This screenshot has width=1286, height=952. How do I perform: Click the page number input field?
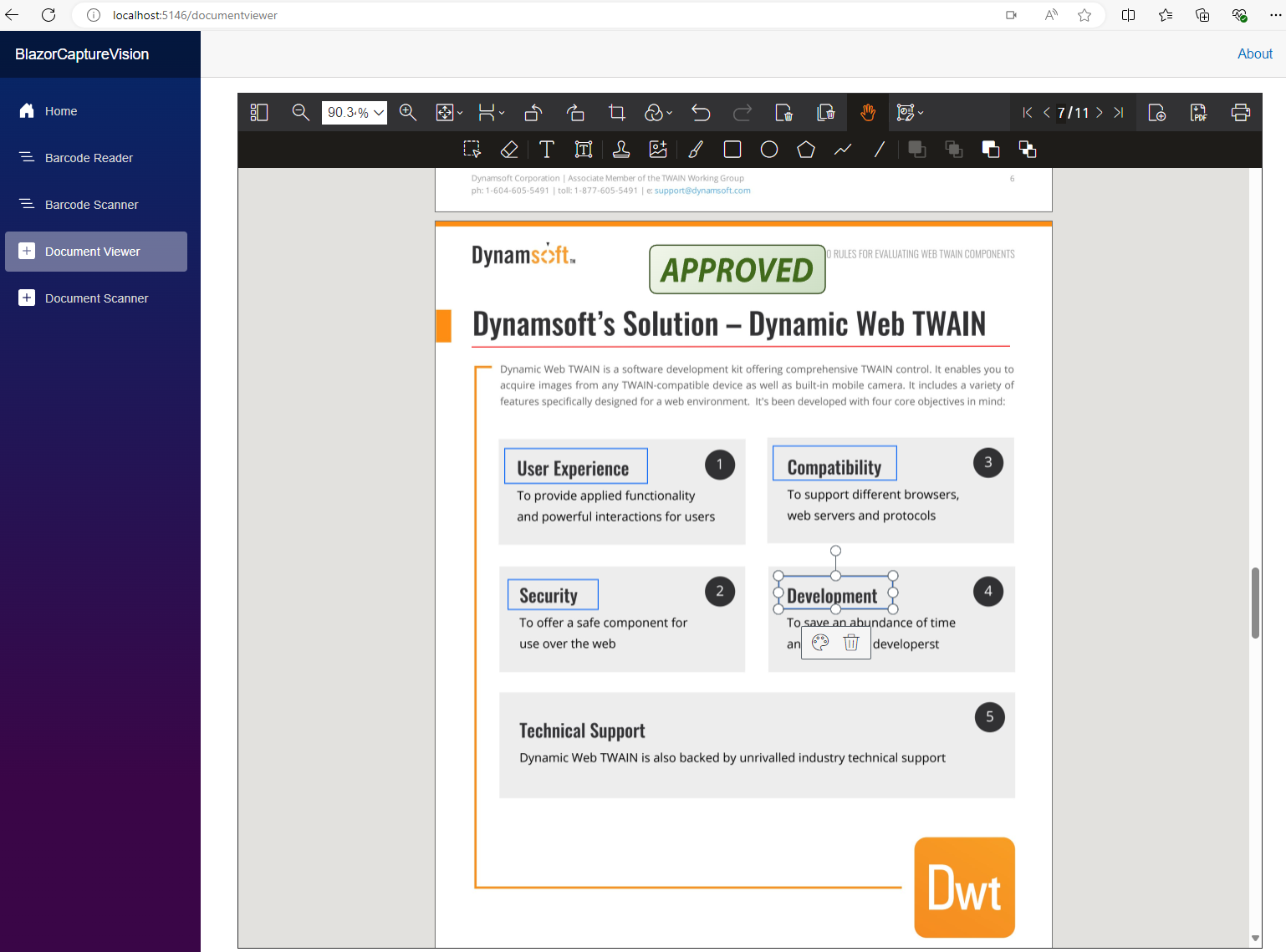pyautogui.click(x=1062, y=113)
